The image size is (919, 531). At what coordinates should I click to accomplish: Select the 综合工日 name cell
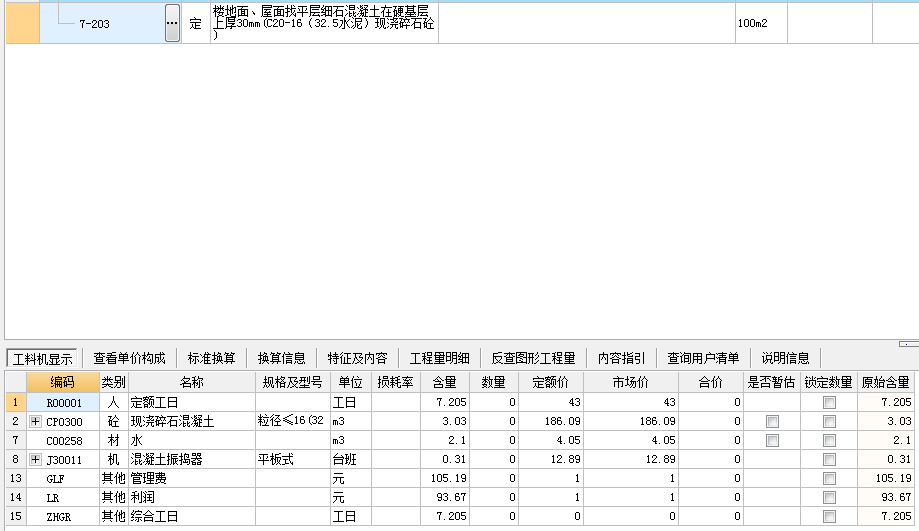(x=192, y=516)
